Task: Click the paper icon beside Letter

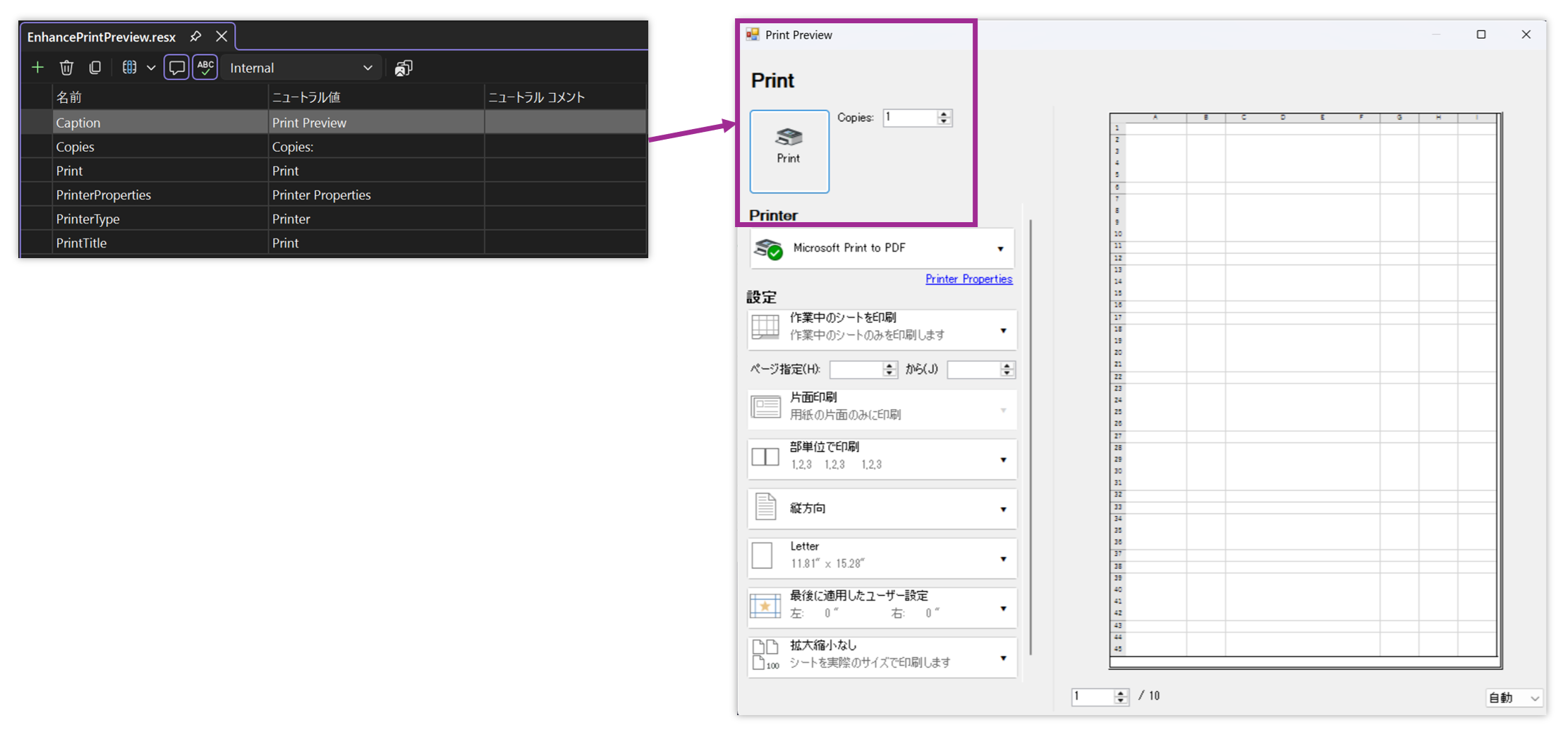Action: [x=762, y=556]
